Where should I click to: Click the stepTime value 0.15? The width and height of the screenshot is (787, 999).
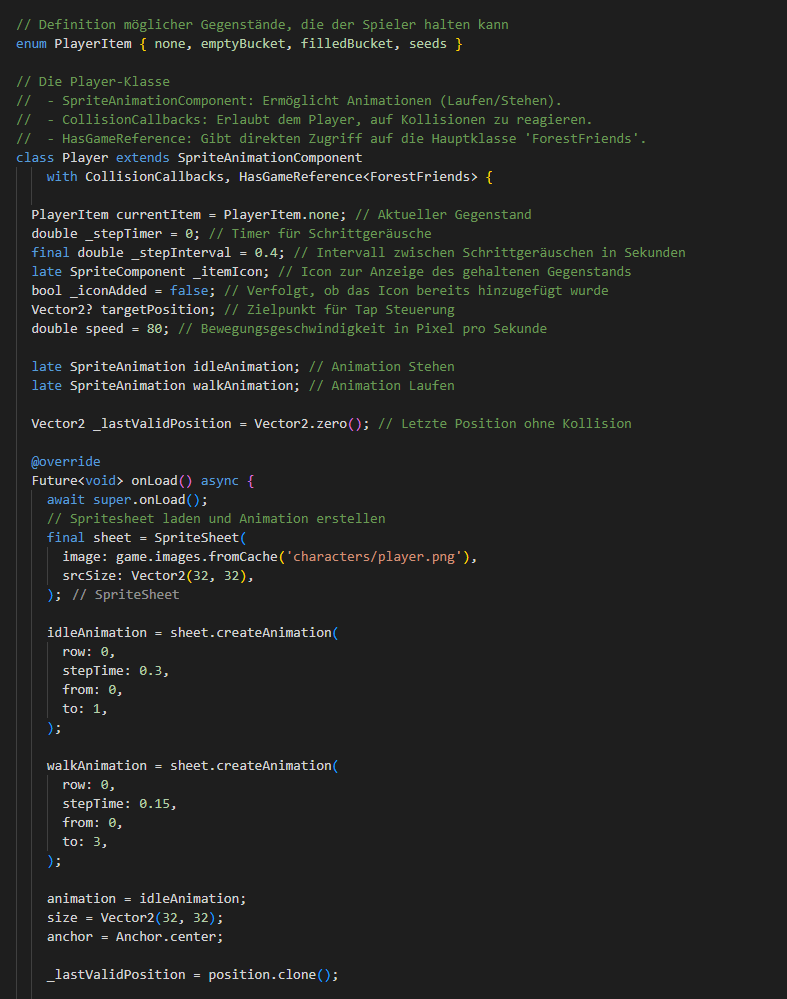[158, 804]
